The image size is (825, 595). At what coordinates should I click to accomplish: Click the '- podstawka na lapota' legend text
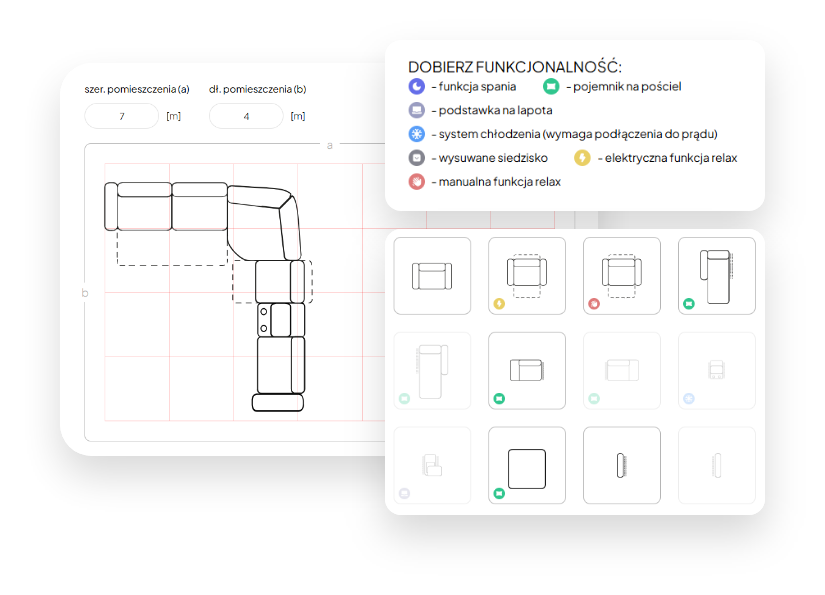(x=492, y=110)
